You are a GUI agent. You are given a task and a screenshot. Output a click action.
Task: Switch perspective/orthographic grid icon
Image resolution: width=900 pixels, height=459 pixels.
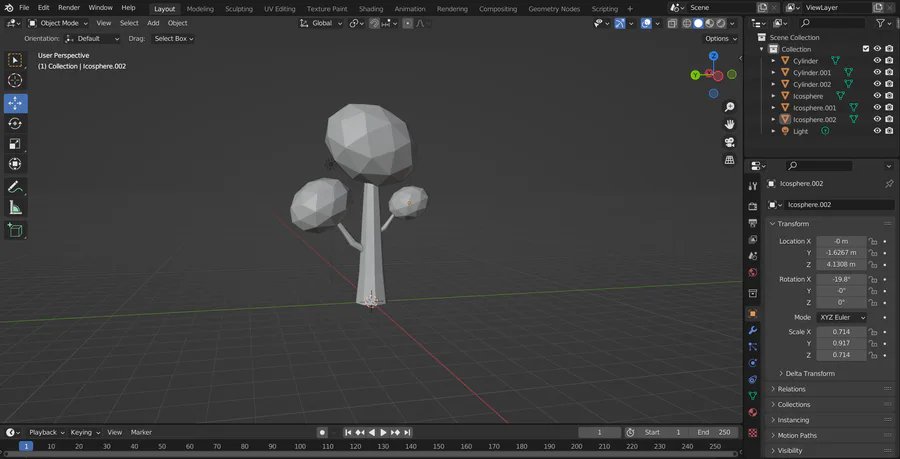(730, 160)
